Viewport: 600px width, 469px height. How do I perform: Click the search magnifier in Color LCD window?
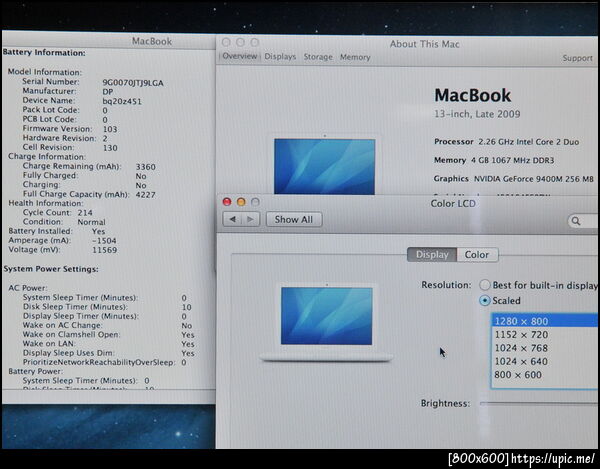point(576,221)
